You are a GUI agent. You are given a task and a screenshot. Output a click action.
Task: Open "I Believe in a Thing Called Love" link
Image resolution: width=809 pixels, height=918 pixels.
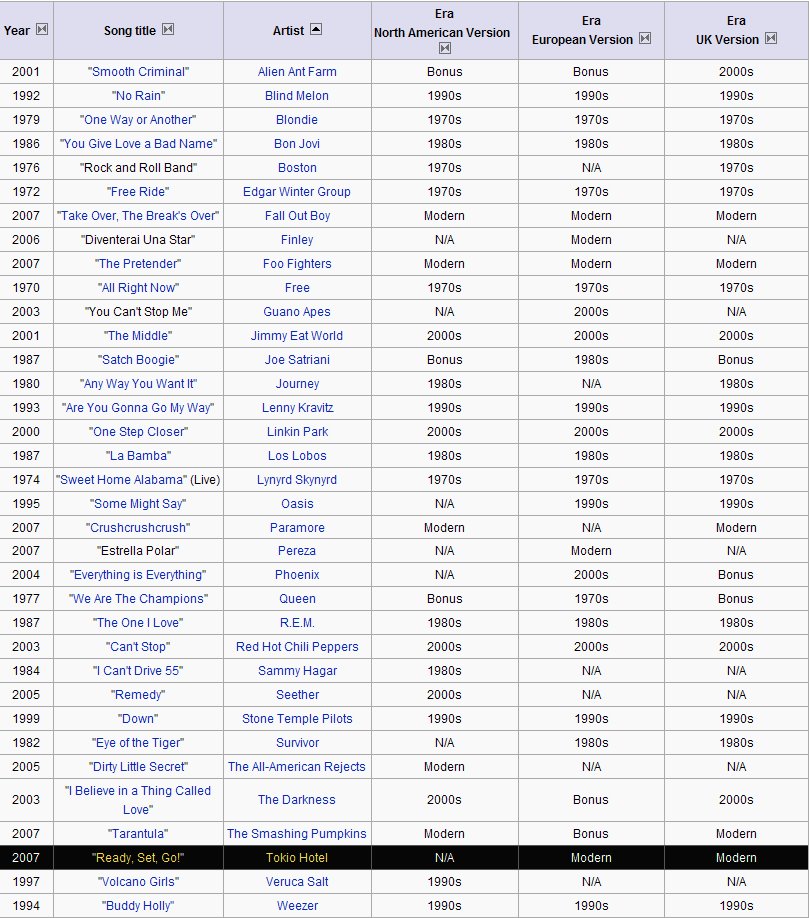(x=138, y=800)
